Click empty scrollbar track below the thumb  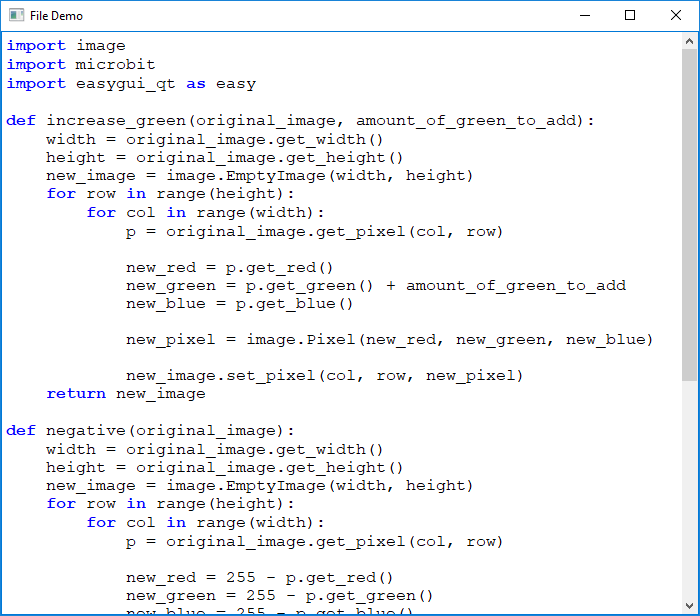(689, 490)
